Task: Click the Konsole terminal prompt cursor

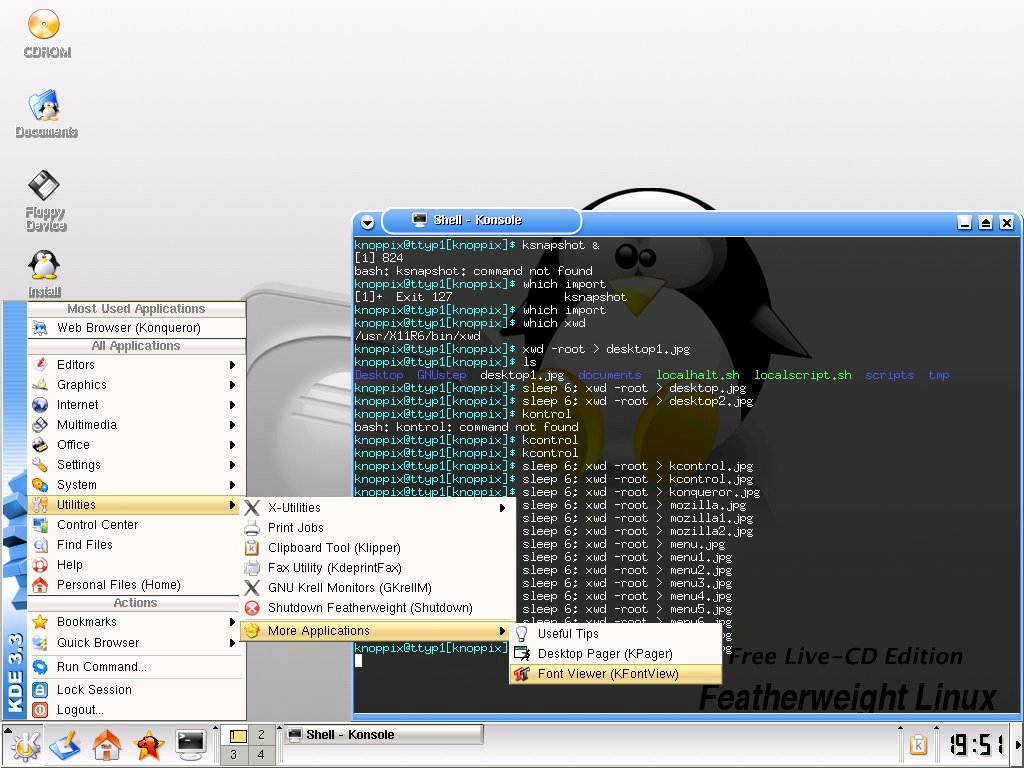Action: (358, 661)
